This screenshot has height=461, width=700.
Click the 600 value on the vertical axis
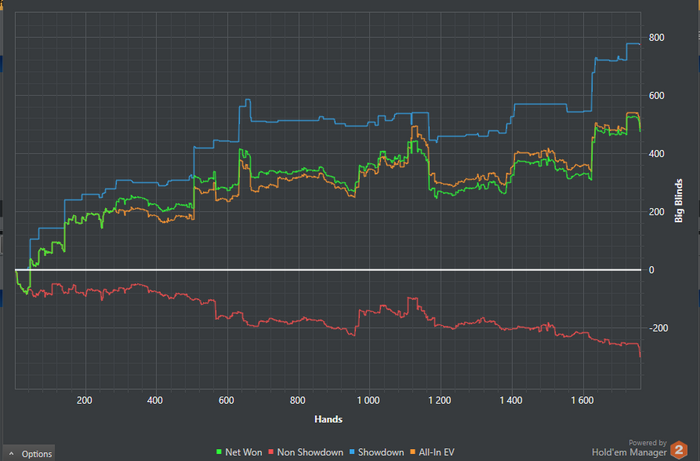(656, 96)
